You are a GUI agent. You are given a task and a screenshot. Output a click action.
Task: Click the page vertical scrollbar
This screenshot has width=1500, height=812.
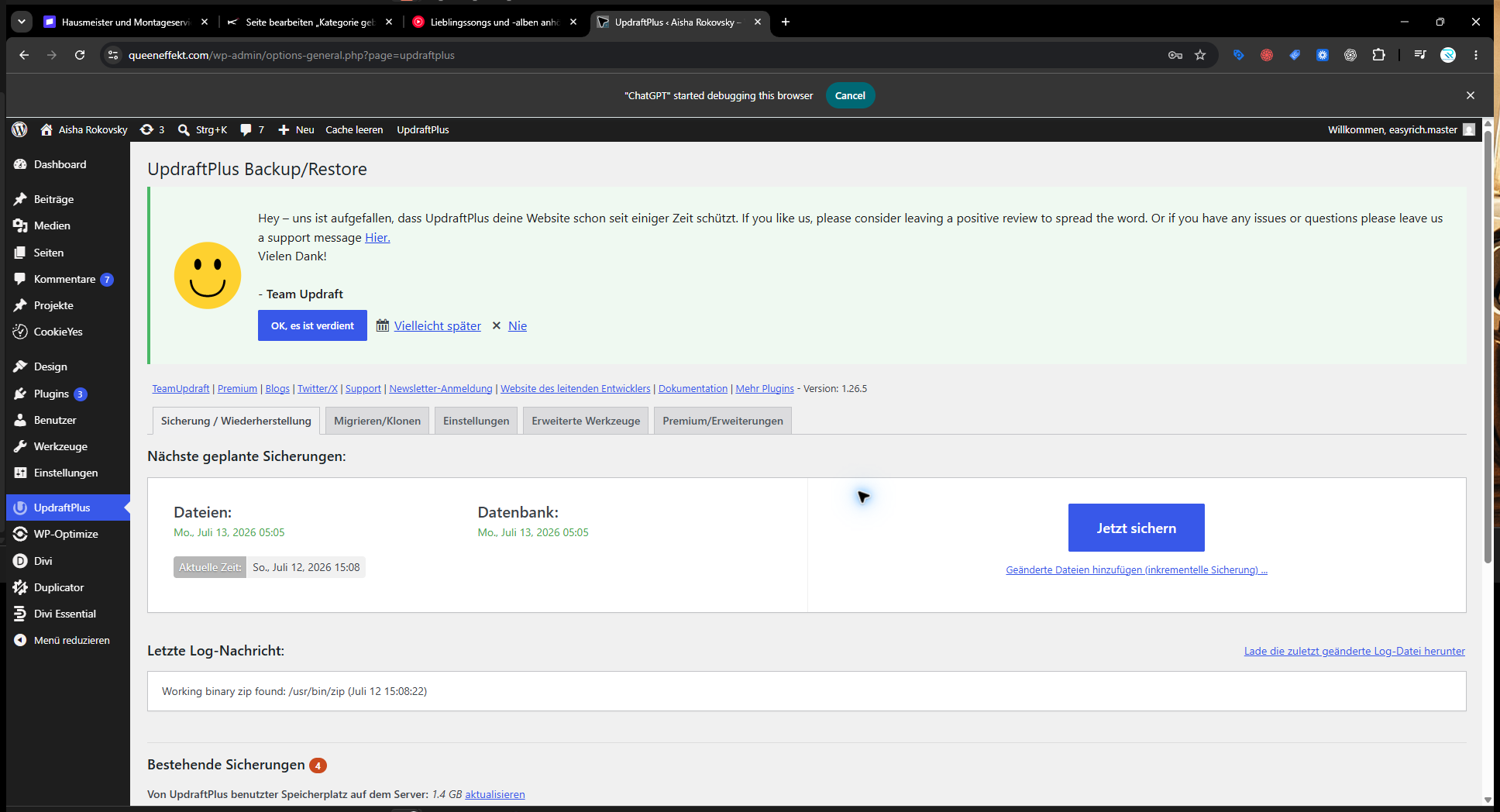pyautogui.click(x=1488, y=349)
